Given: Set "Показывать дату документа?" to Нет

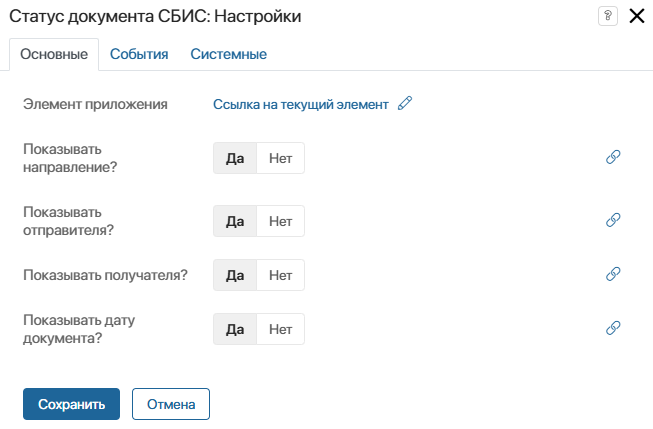Looking at the screenshot, I should 280,328.
